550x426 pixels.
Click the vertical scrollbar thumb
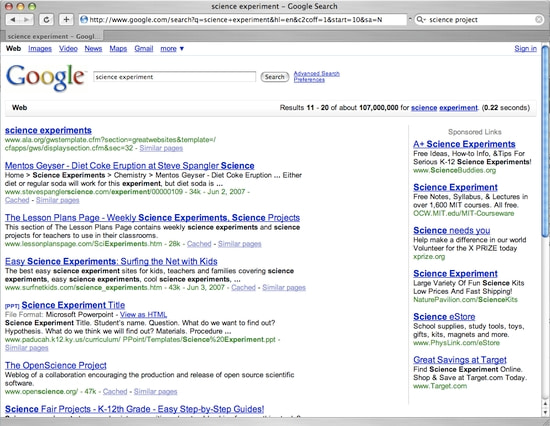click(x=545, y=141)
